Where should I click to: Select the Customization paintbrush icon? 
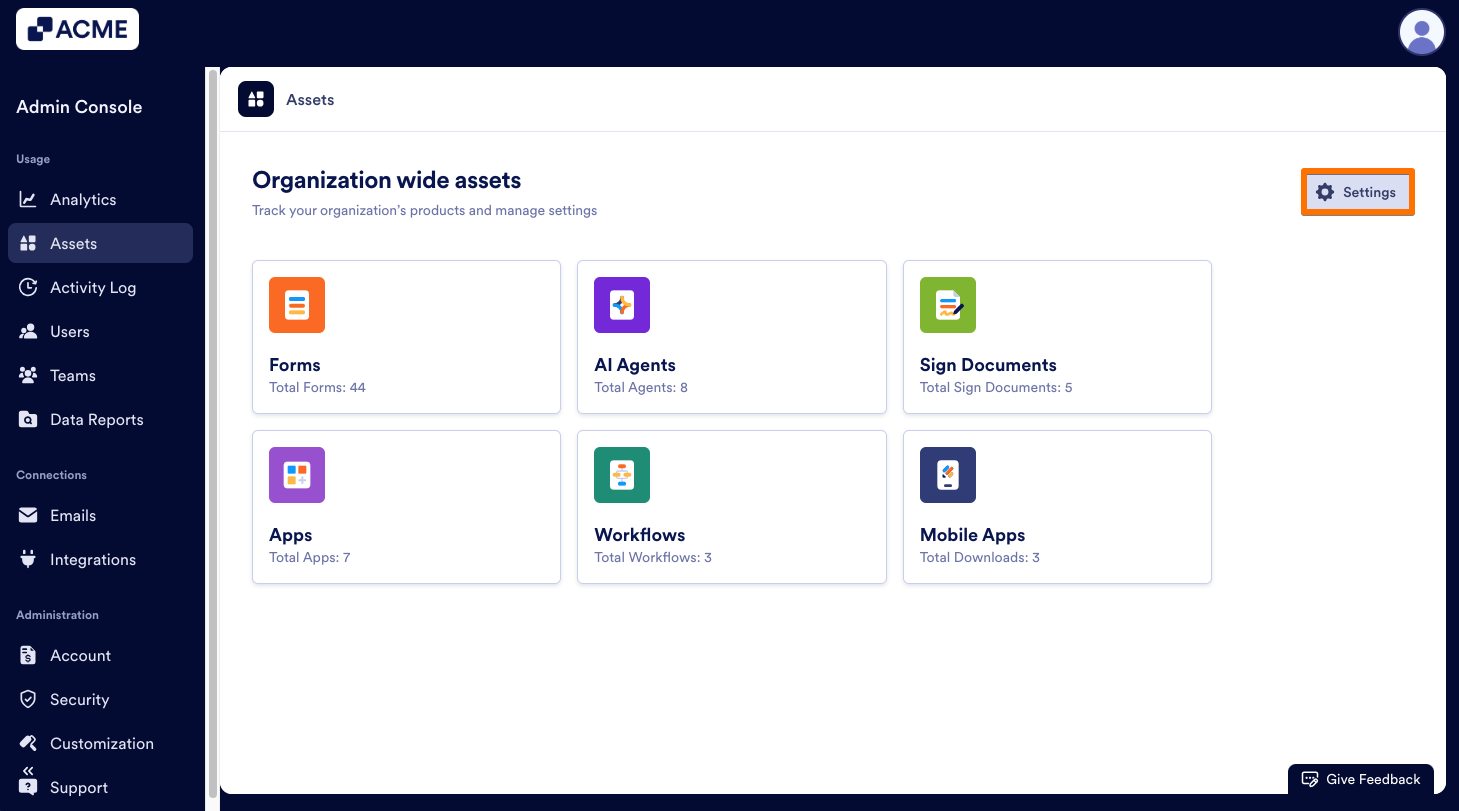[29, 743]
